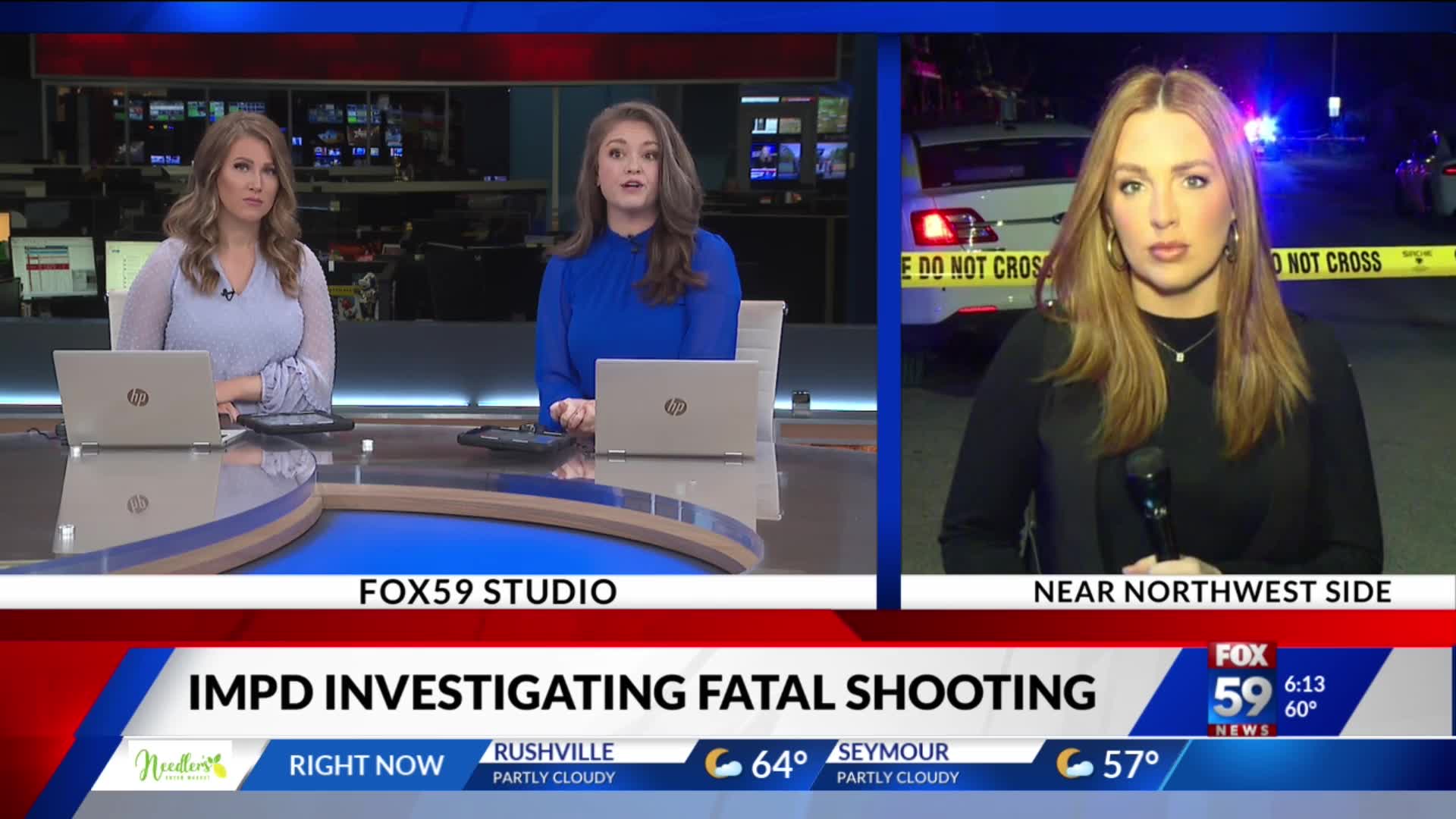Click the HP logo on right laptop
The image size is (1456, 819).
click(675, 406)
